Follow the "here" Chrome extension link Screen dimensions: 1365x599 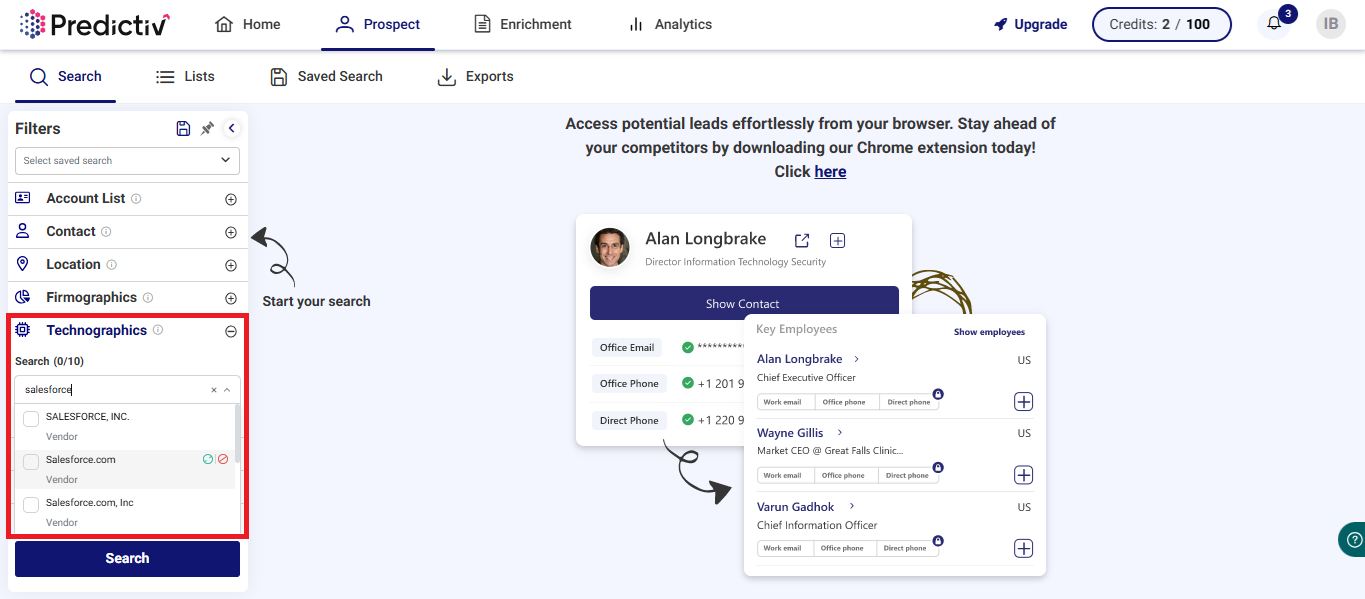click(x=830, y=172)
